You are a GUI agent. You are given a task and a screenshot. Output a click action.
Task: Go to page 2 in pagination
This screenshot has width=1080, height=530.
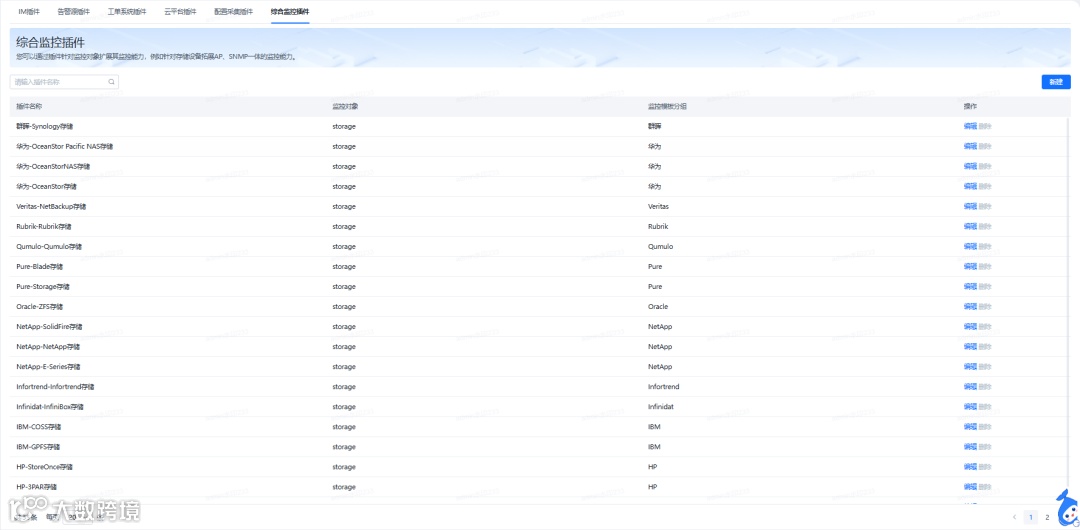click(1047, 517)
